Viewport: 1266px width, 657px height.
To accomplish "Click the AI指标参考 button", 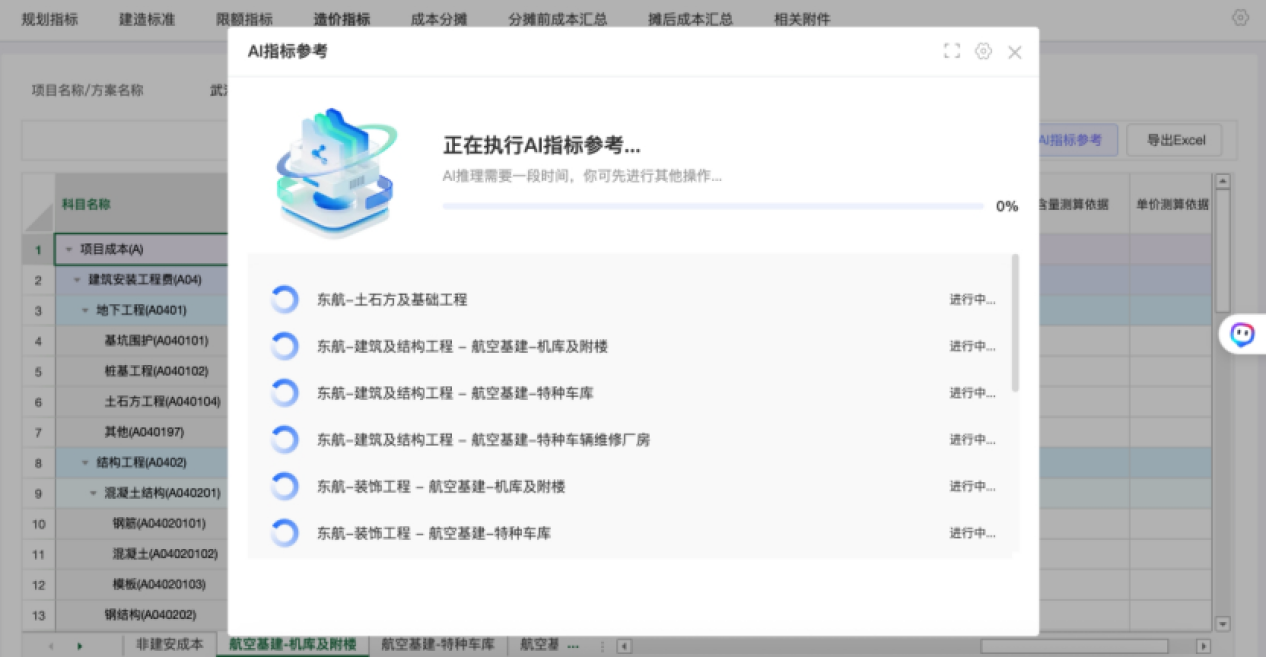I will pos(1071,141).
